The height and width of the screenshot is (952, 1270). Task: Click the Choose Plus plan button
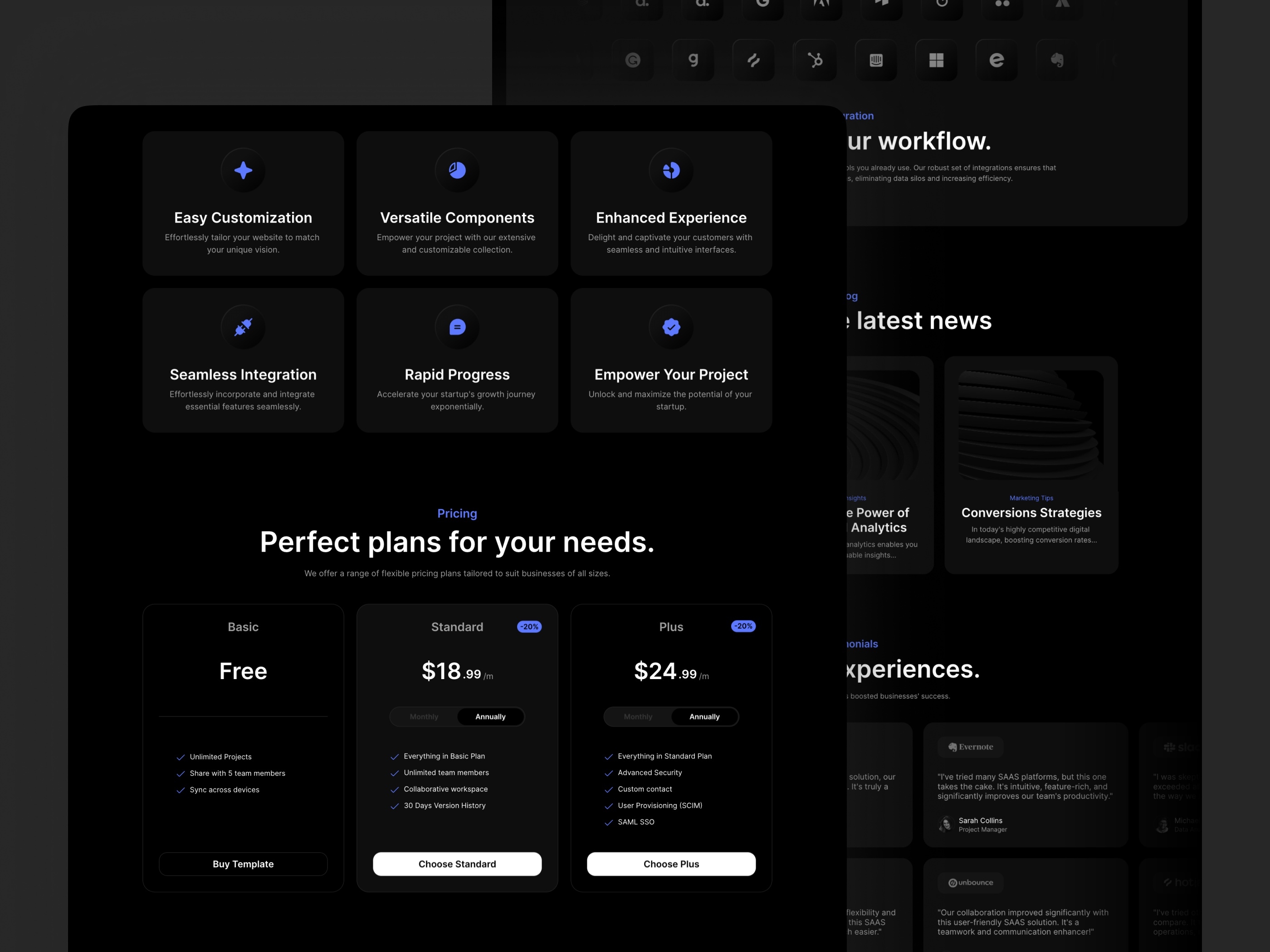point(671,863)
